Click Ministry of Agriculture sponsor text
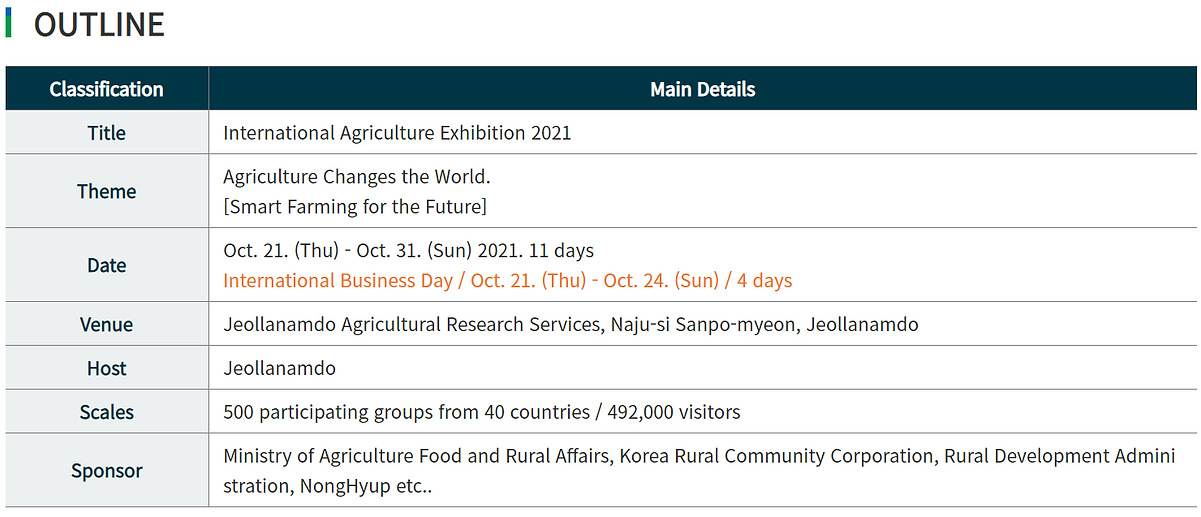 (699, 471)
